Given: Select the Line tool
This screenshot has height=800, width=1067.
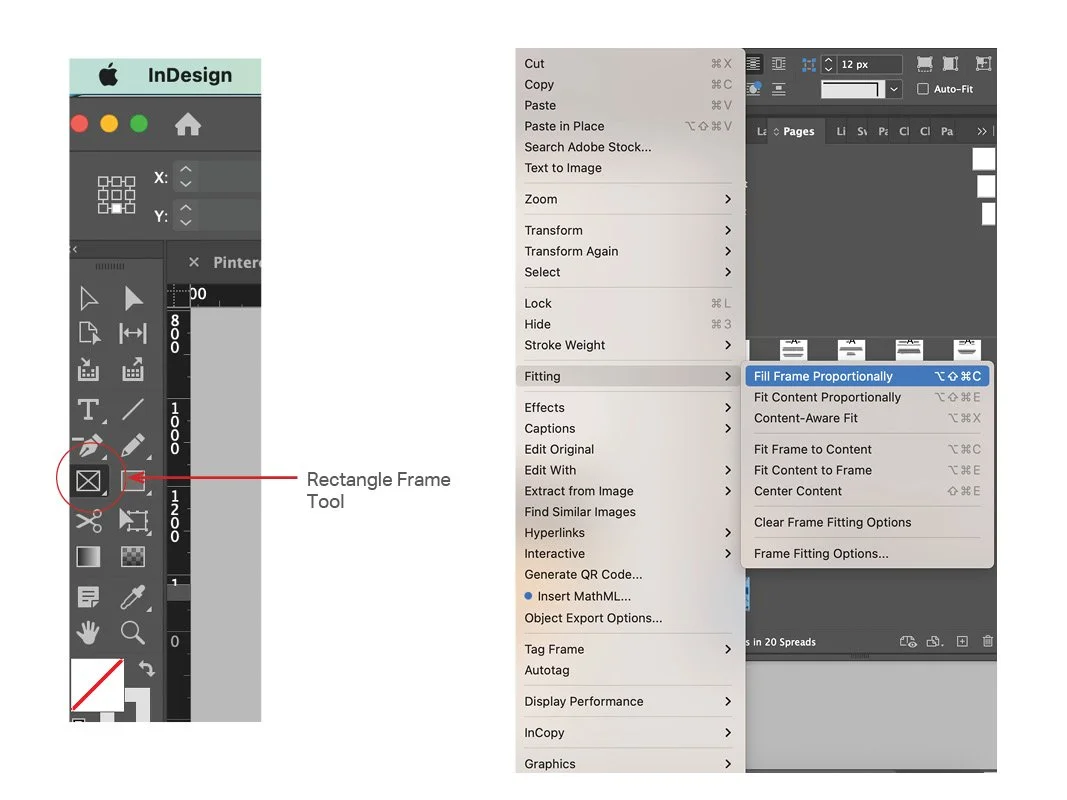Looking at the screenshot, I should click(x=133, y=410).
